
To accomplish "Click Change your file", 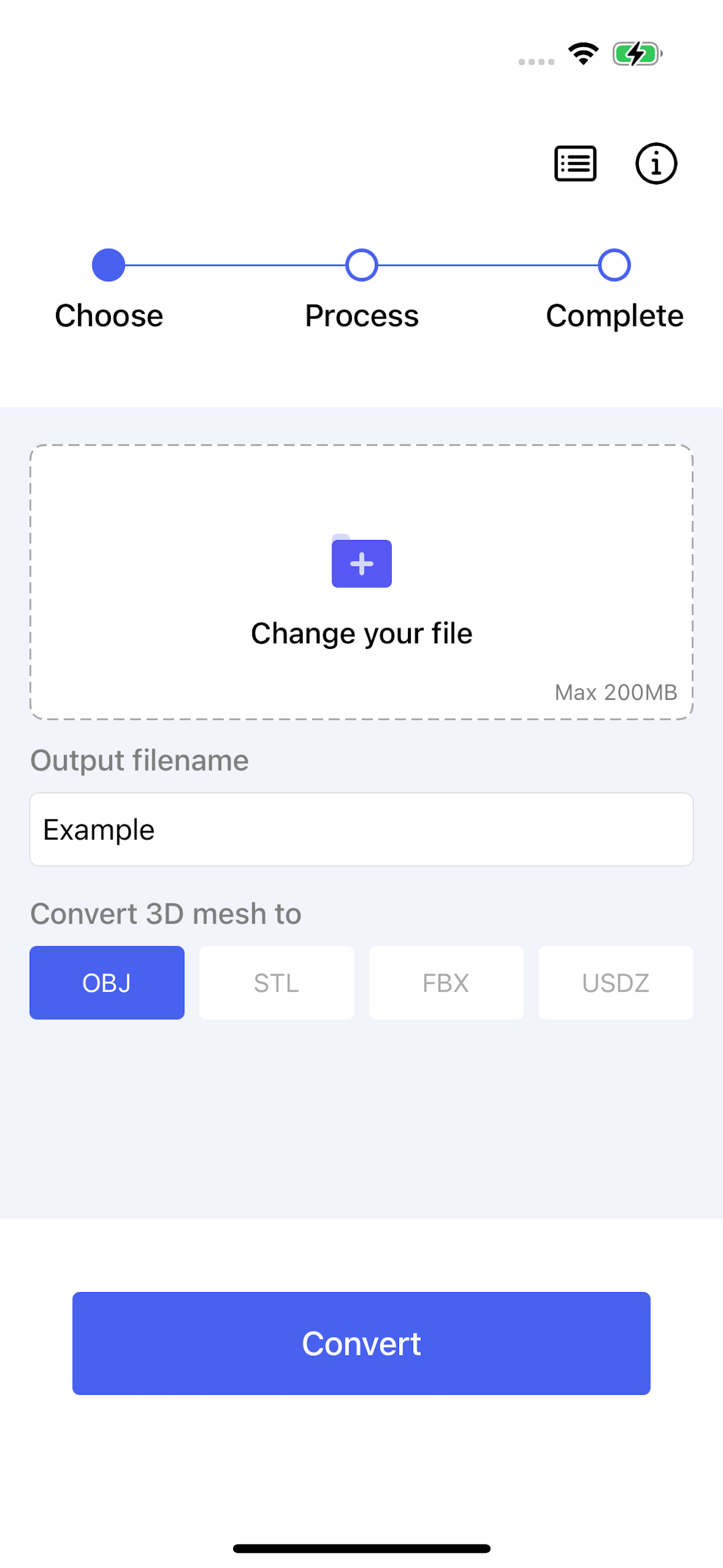I will click(x=361, y=633).
